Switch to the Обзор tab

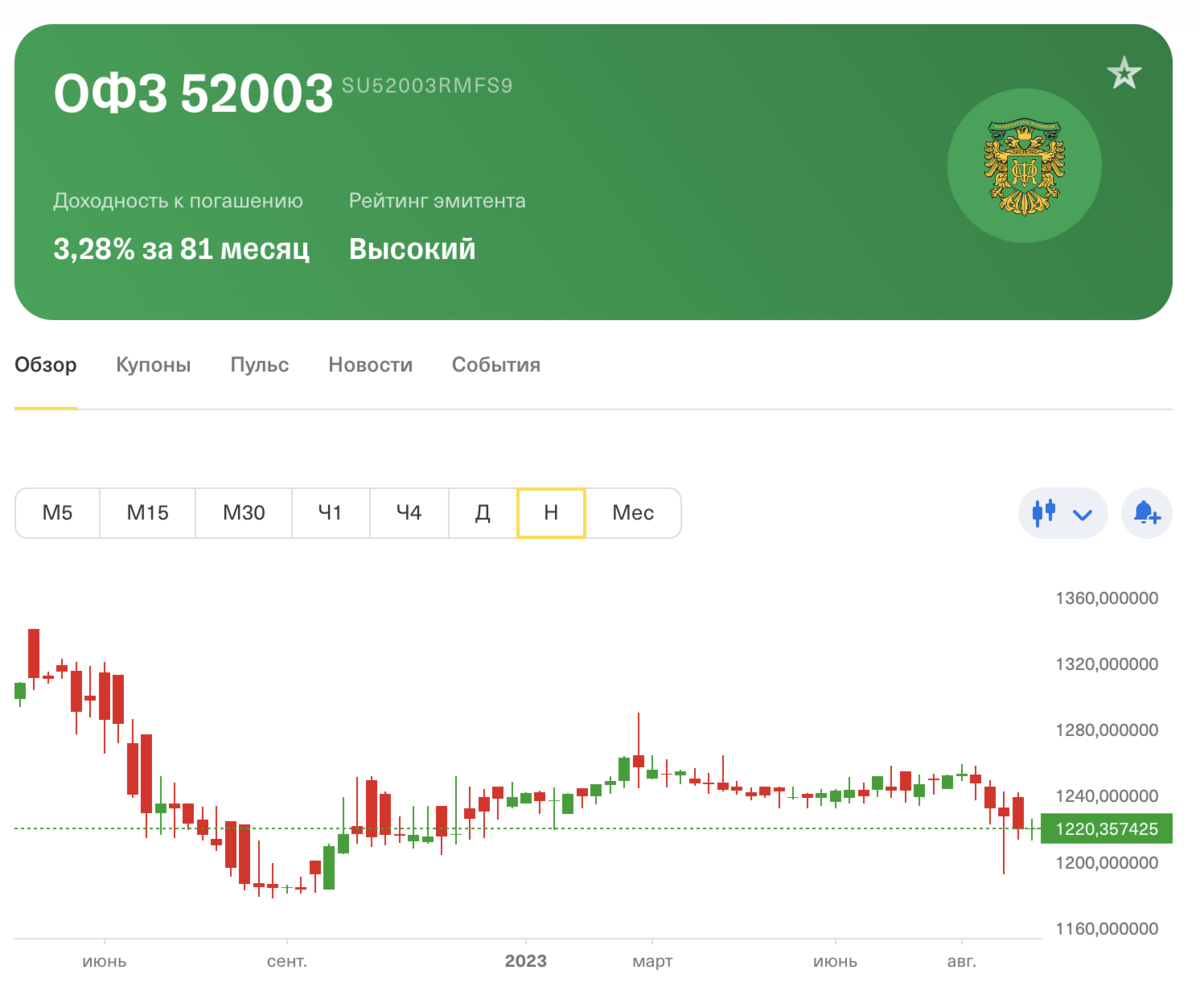(x=45, y=365)
